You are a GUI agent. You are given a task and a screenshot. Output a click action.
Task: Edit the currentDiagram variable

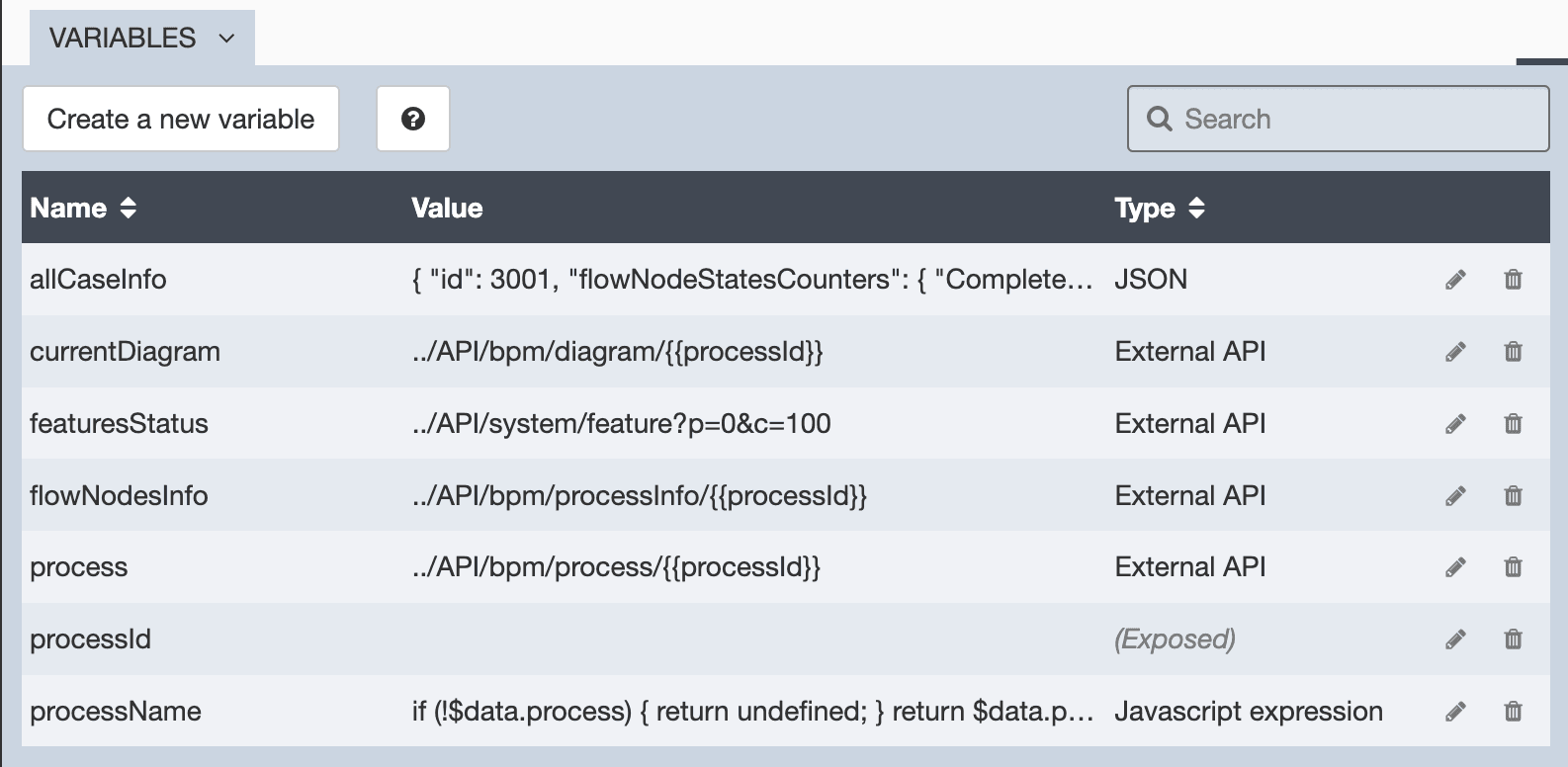[1453, 351]
